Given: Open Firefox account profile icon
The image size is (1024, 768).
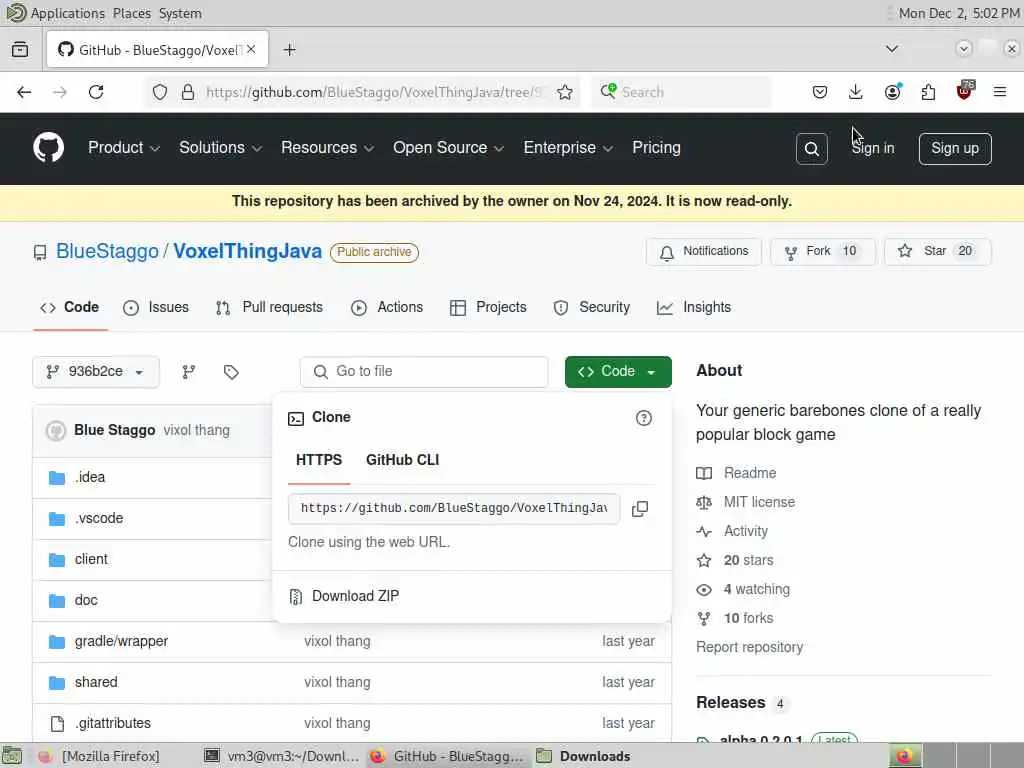Looking at the screenshot, I should (x=892, y=92).
